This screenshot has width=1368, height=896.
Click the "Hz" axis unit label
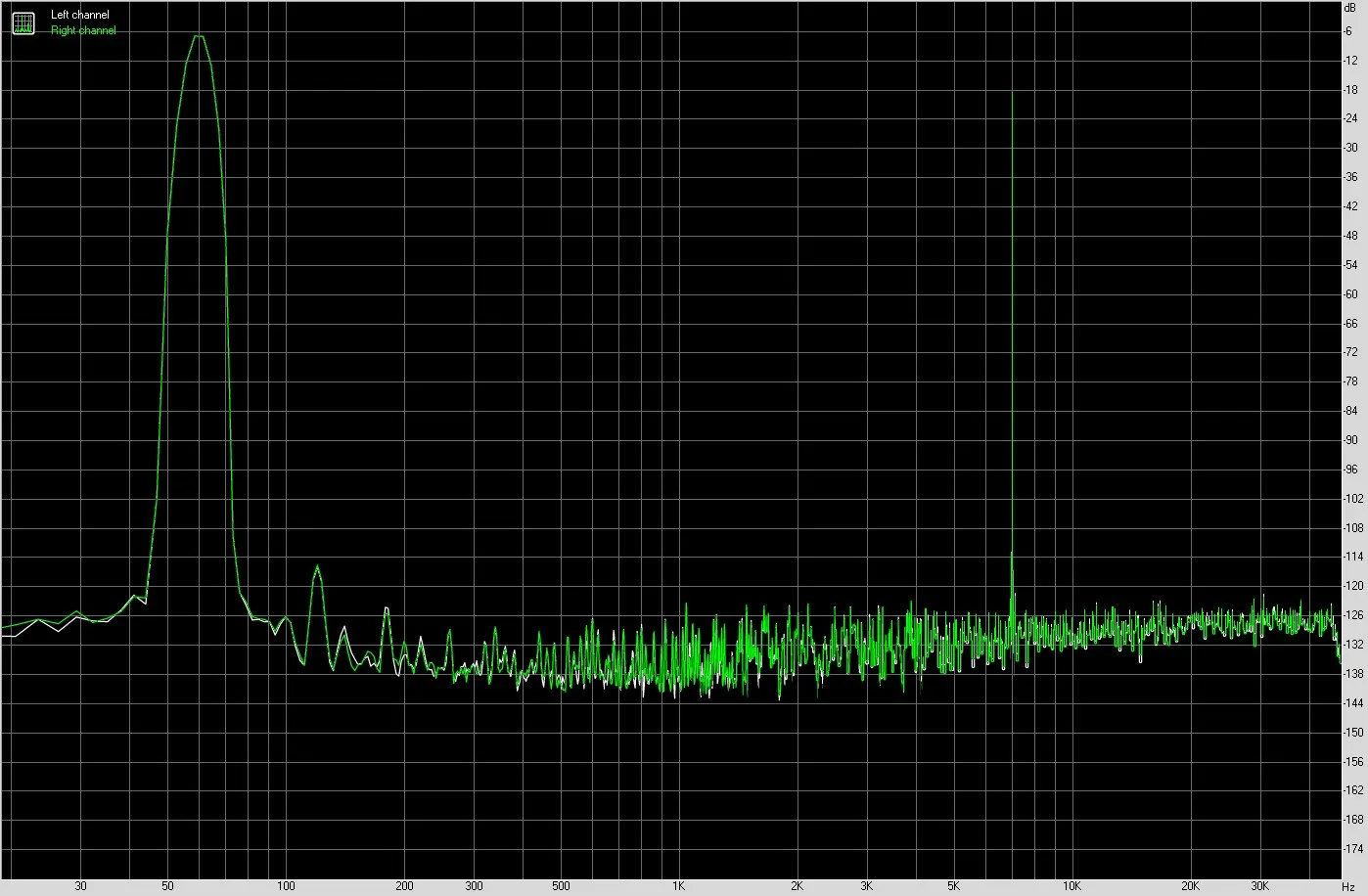click(x=1348, y=886)
